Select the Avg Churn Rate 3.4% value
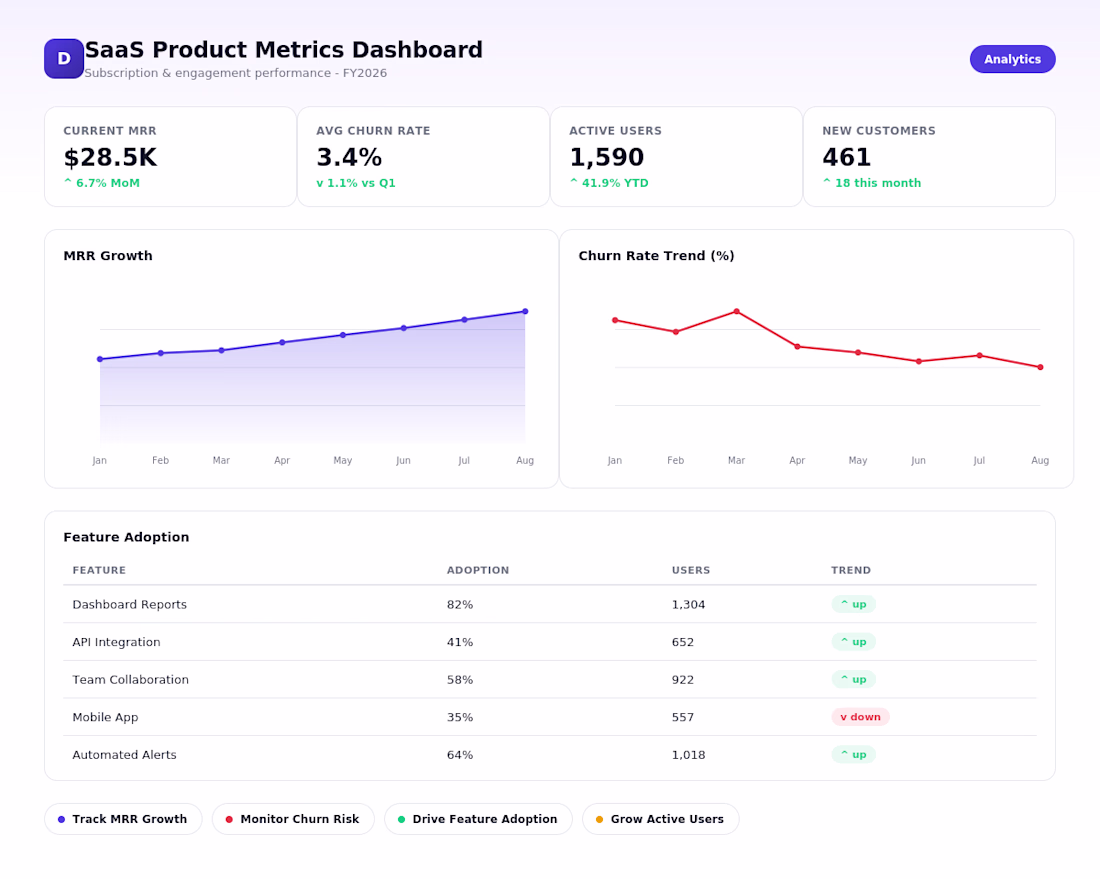 (x=349, y=157)
